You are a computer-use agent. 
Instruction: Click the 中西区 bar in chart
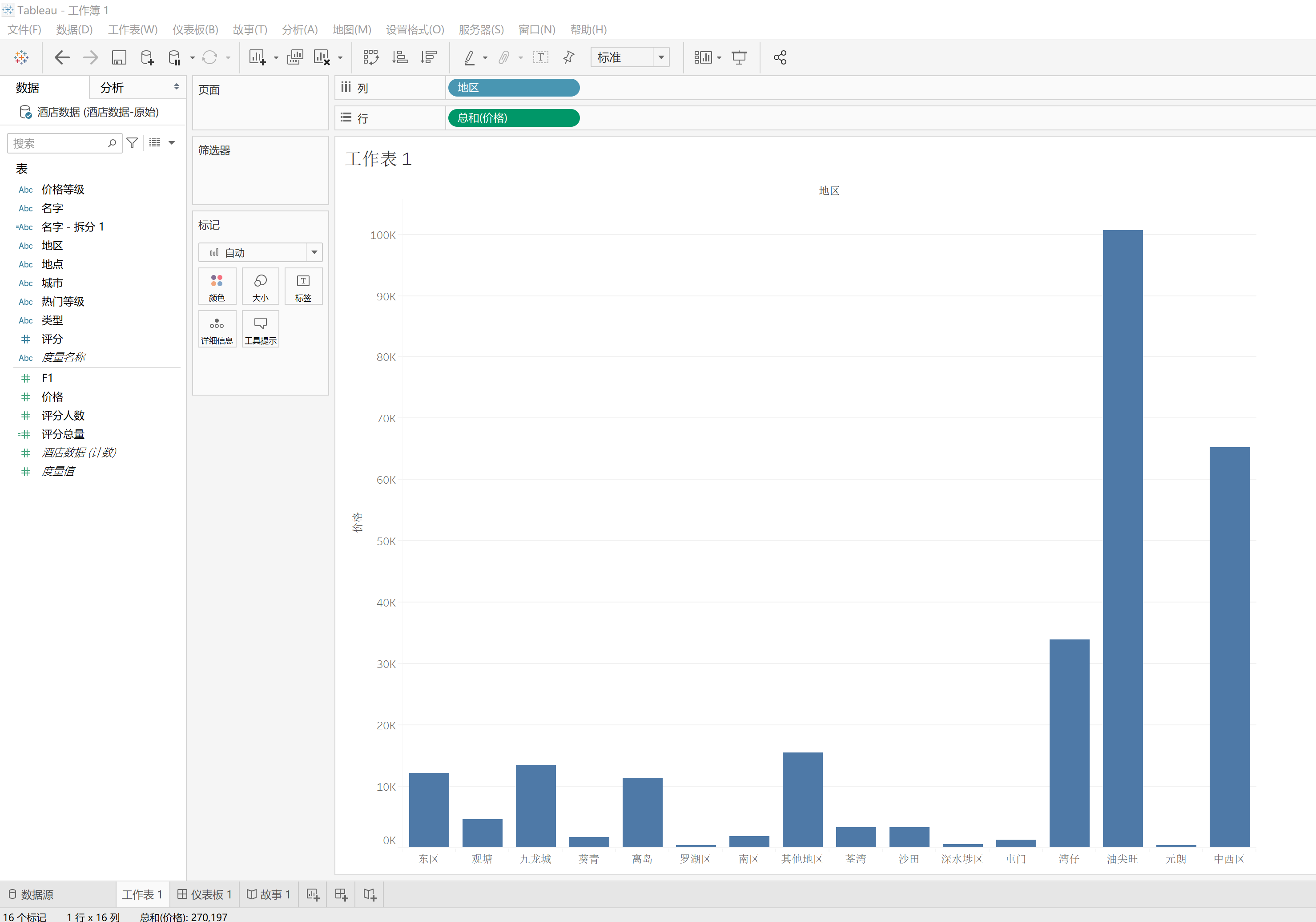[x=1229, y=647]
